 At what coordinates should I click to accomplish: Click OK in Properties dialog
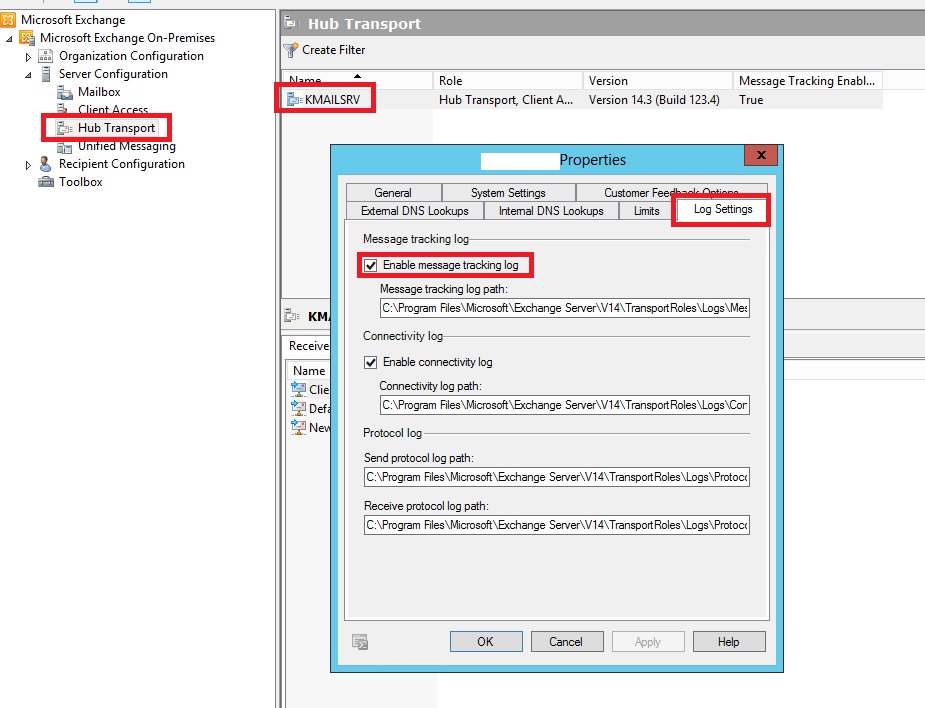click(486, 642)
